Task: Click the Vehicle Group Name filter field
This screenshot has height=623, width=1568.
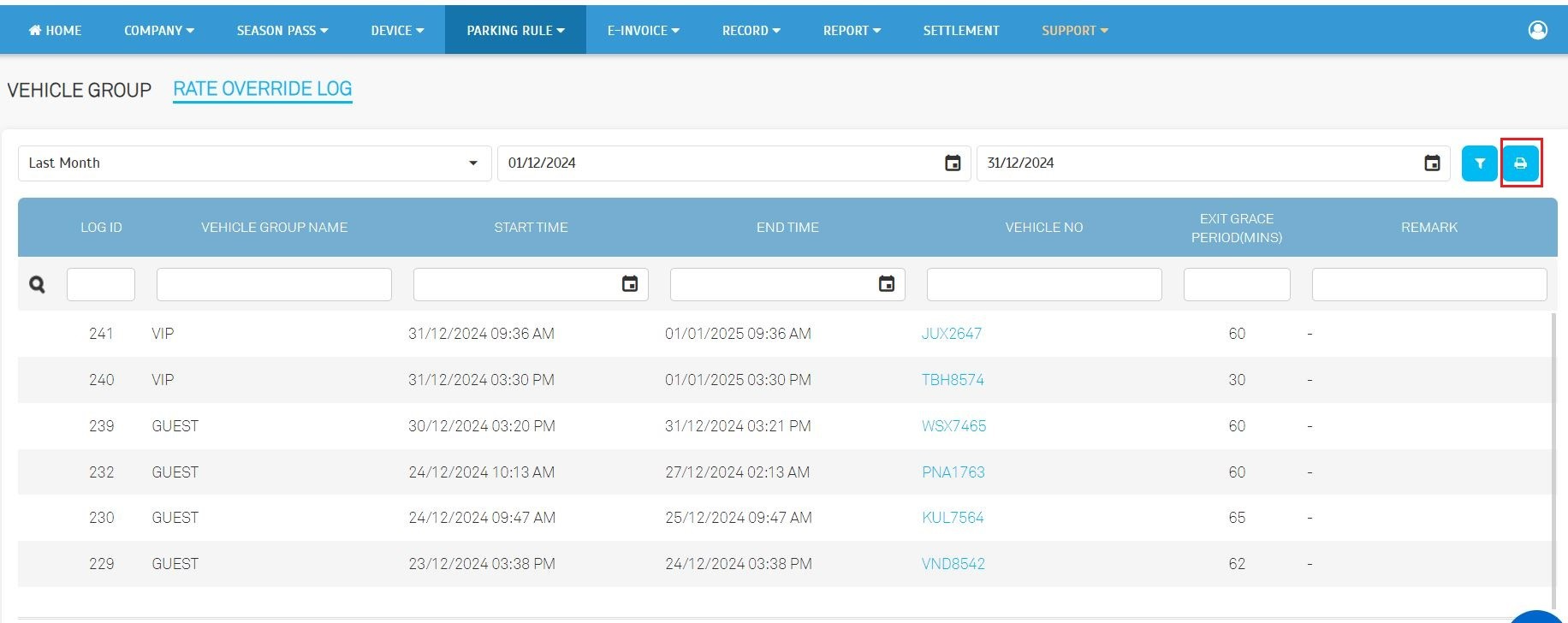Action: [274, 284]
